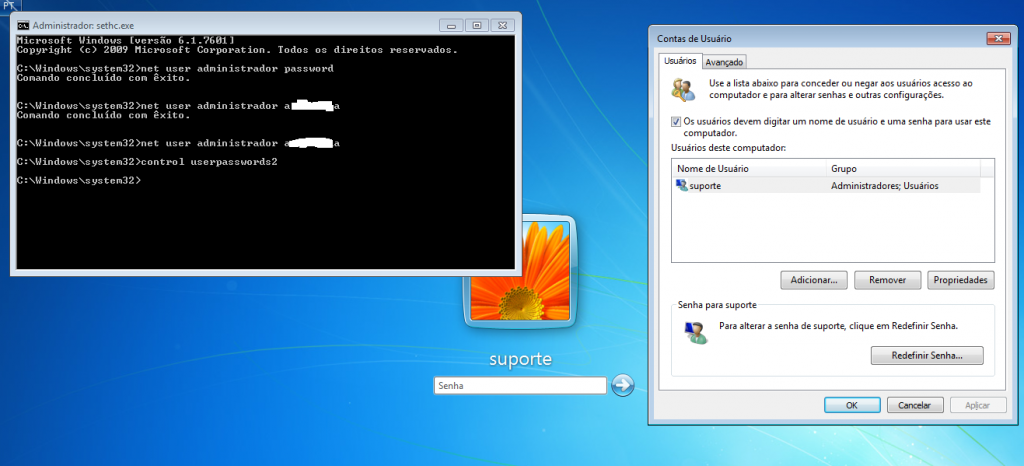Click the suporte name on login screen
This screenshot has width=1024, height=466.
pyautogui.click(x=520, y=359)
